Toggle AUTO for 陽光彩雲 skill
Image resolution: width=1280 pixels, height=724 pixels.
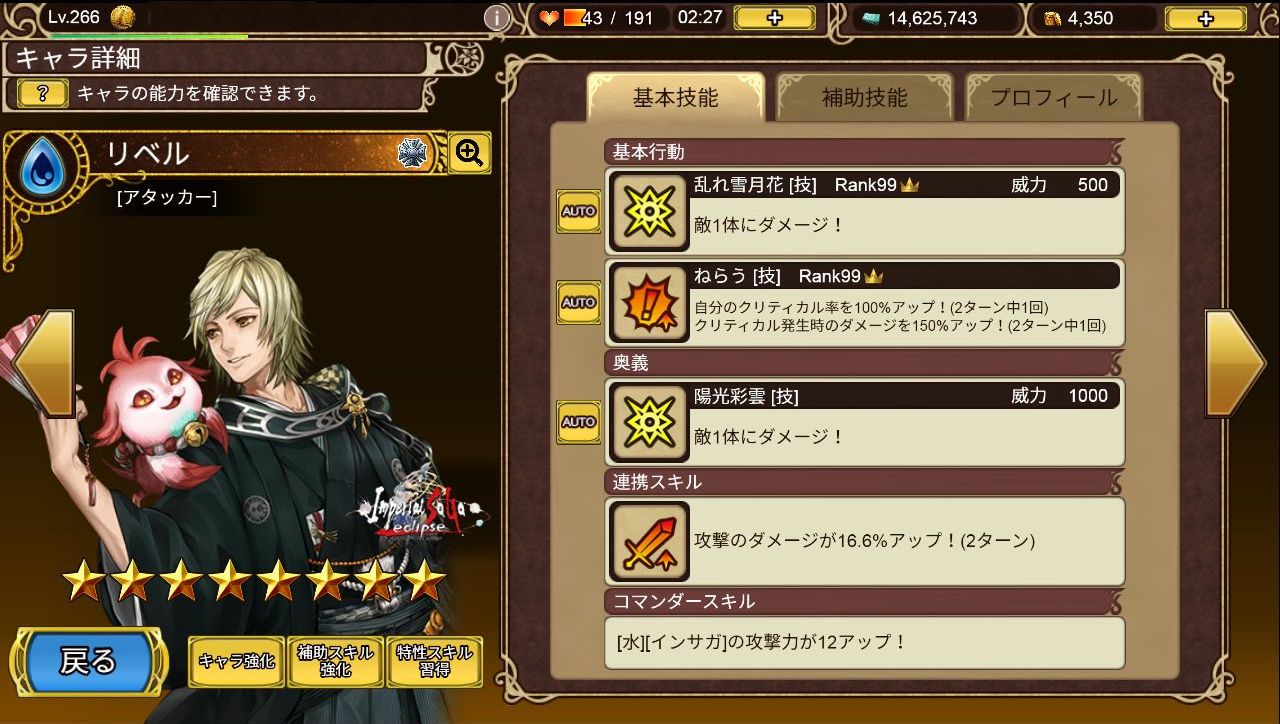coord(579,421)
